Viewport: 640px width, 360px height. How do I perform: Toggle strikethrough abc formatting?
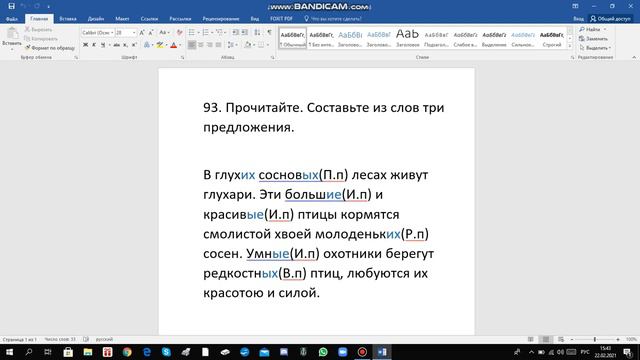pyautogui.click(x=117, y=45)
